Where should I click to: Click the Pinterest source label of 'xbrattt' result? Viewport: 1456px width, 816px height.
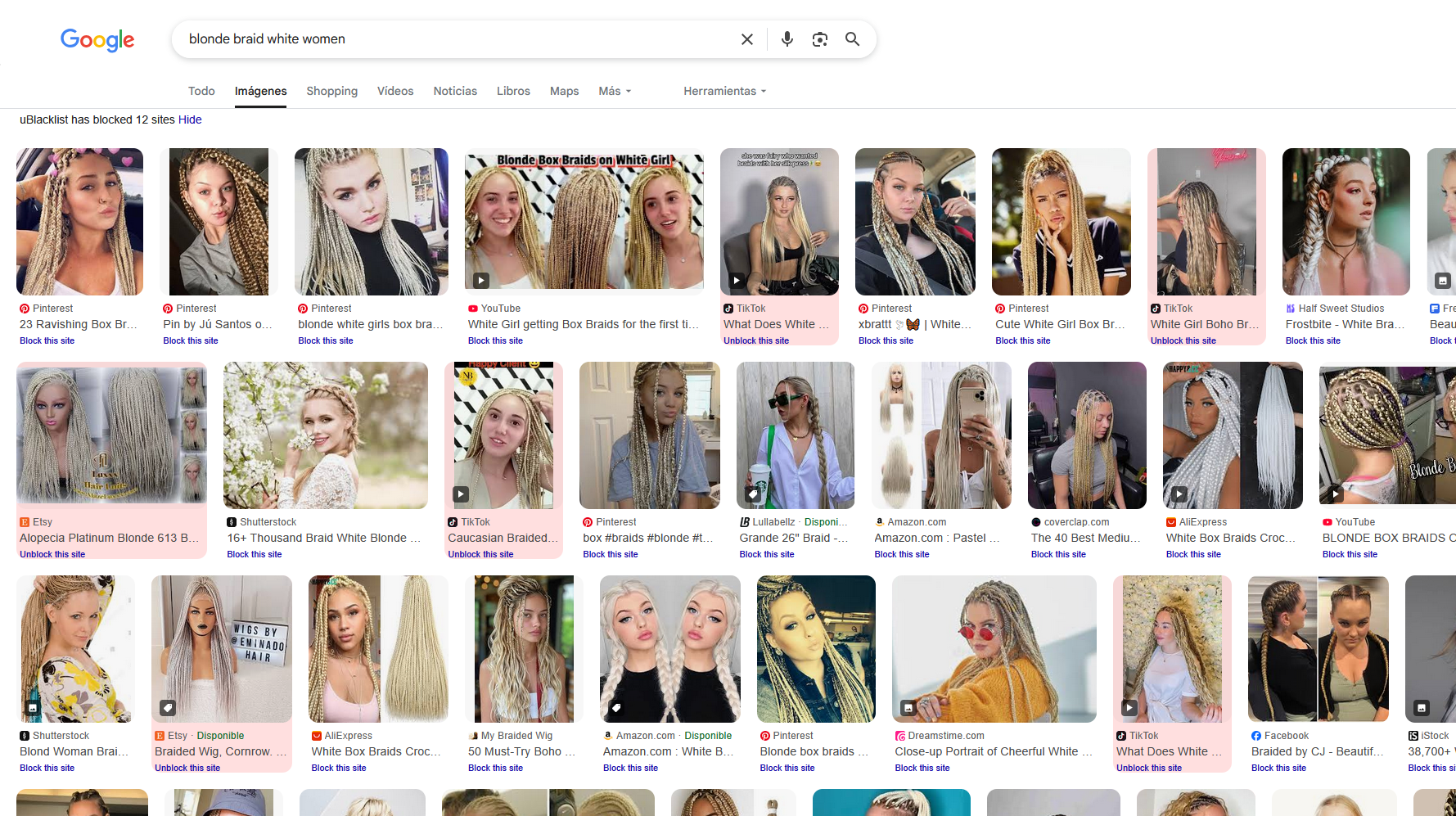click(891, 309)
